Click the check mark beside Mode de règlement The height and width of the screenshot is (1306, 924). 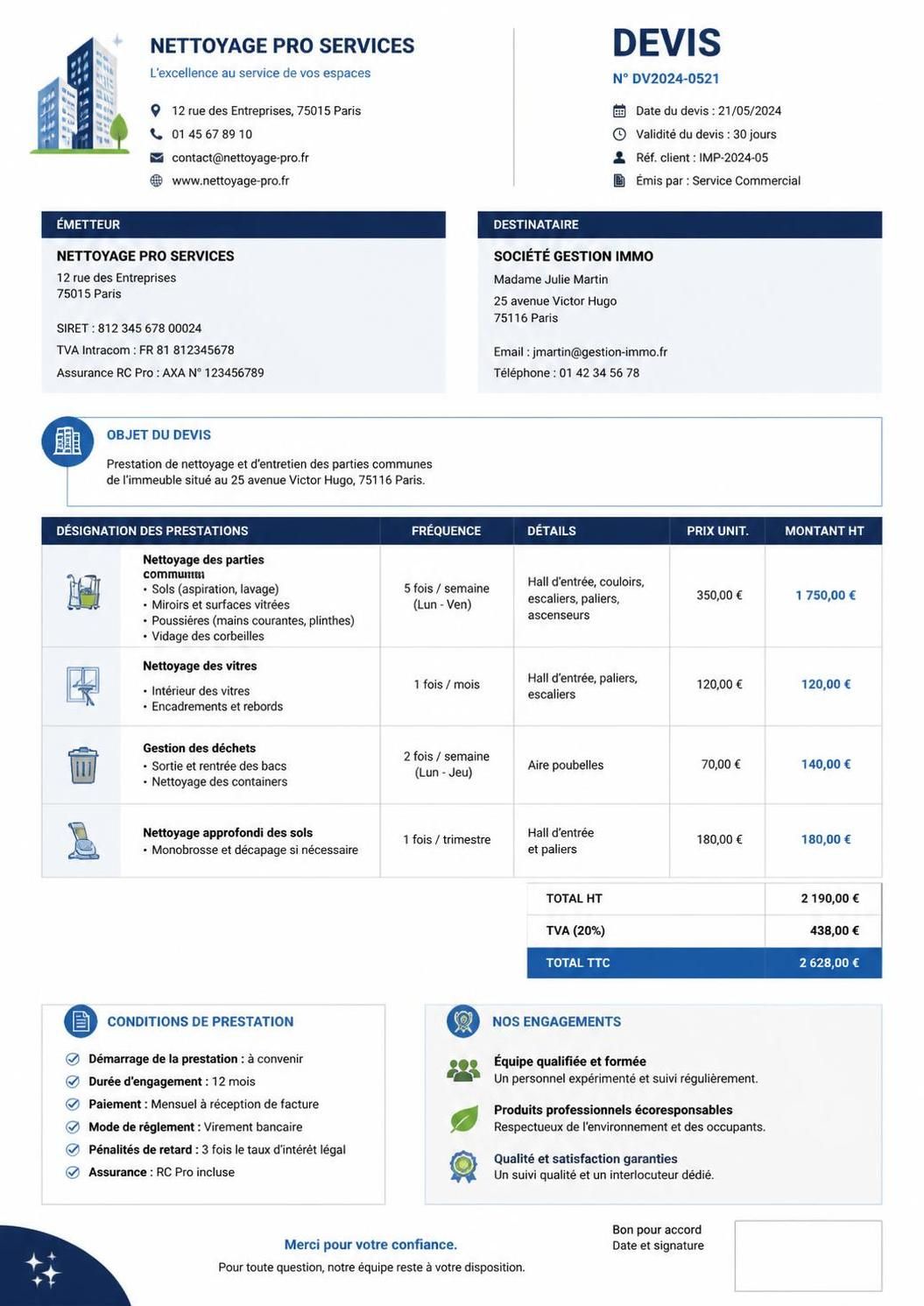[x=73, y=1127]
